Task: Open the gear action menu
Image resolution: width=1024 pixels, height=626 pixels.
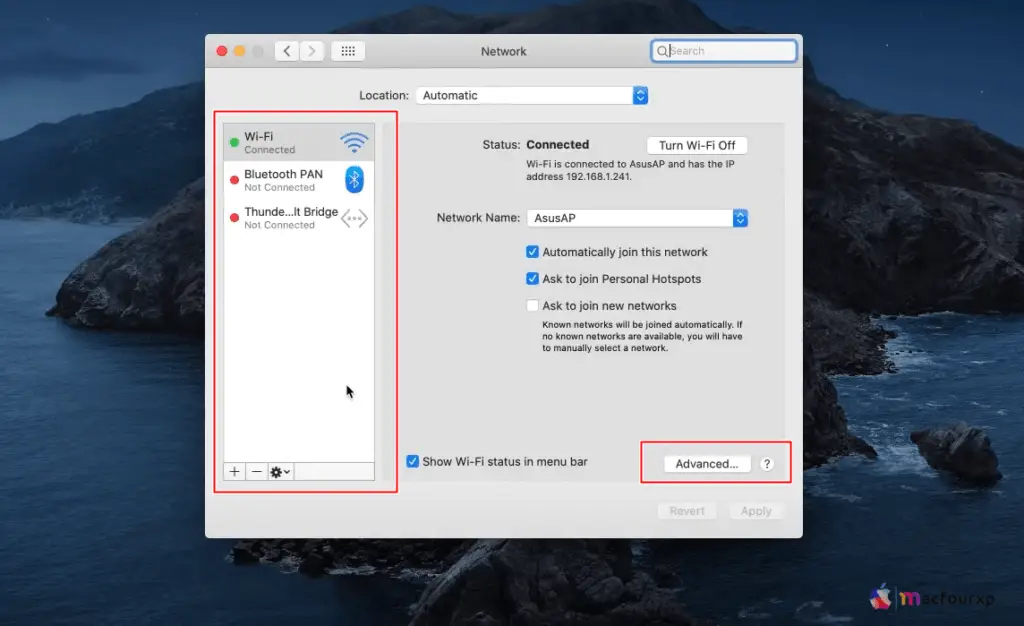Action: (280, 471)
